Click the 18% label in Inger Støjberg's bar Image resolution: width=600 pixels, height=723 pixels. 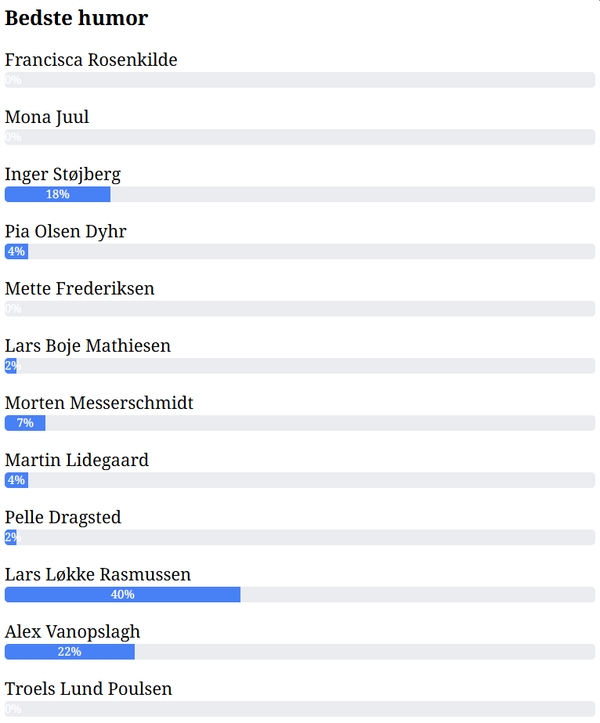57,194
